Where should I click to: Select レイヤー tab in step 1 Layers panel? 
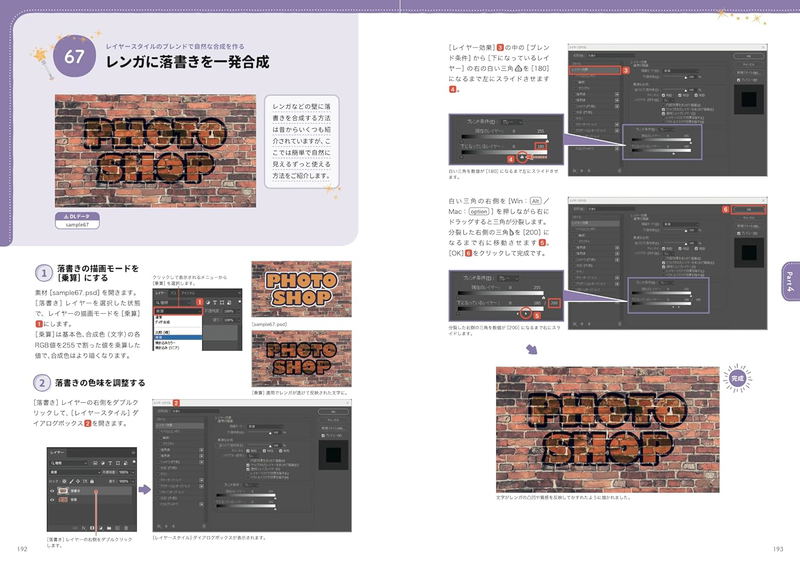[x=160, y=293]
